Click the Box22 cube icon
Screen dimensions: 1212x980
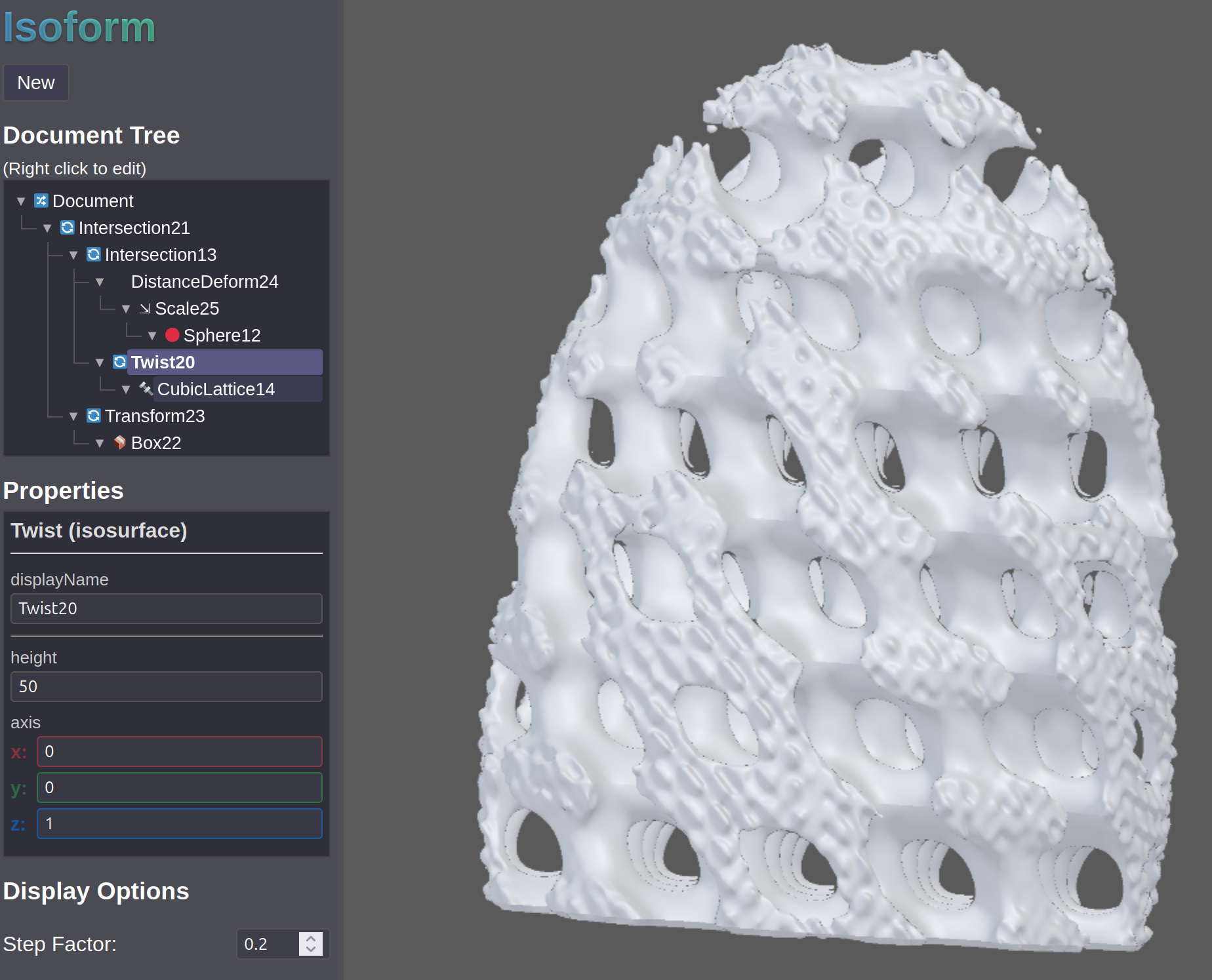tap(120, 442)
